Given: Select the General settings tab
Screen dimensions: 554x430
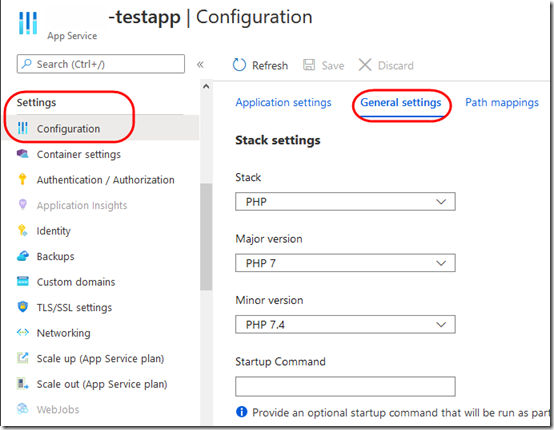Looking at the screenshot, I should pos(401,102).
